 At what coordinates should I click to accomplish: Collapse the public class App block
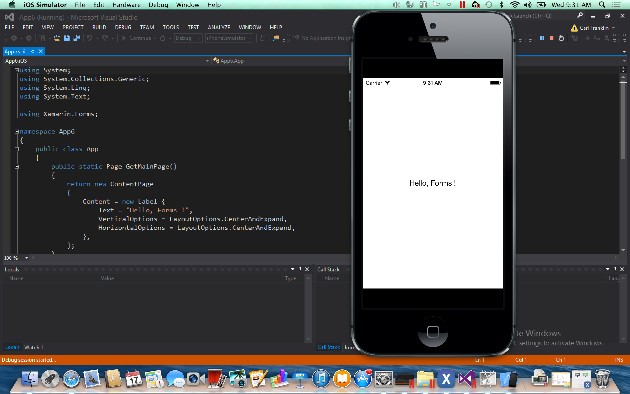click(17, 149)
